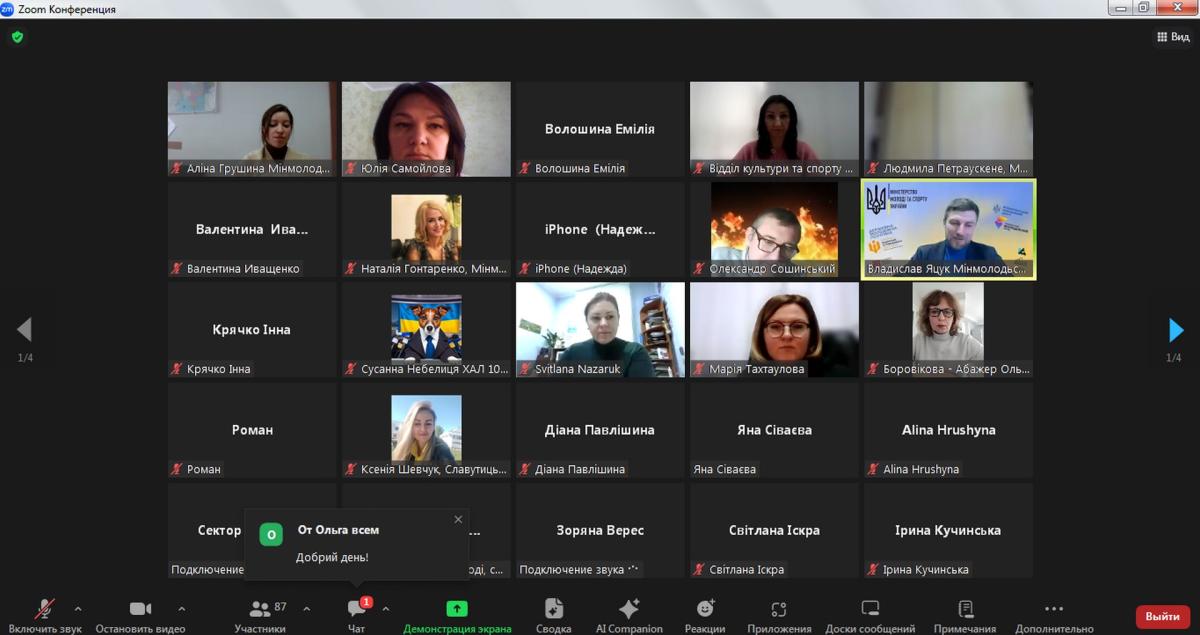Select Відділ культури та спорту video tile

[x=774, y=129]
